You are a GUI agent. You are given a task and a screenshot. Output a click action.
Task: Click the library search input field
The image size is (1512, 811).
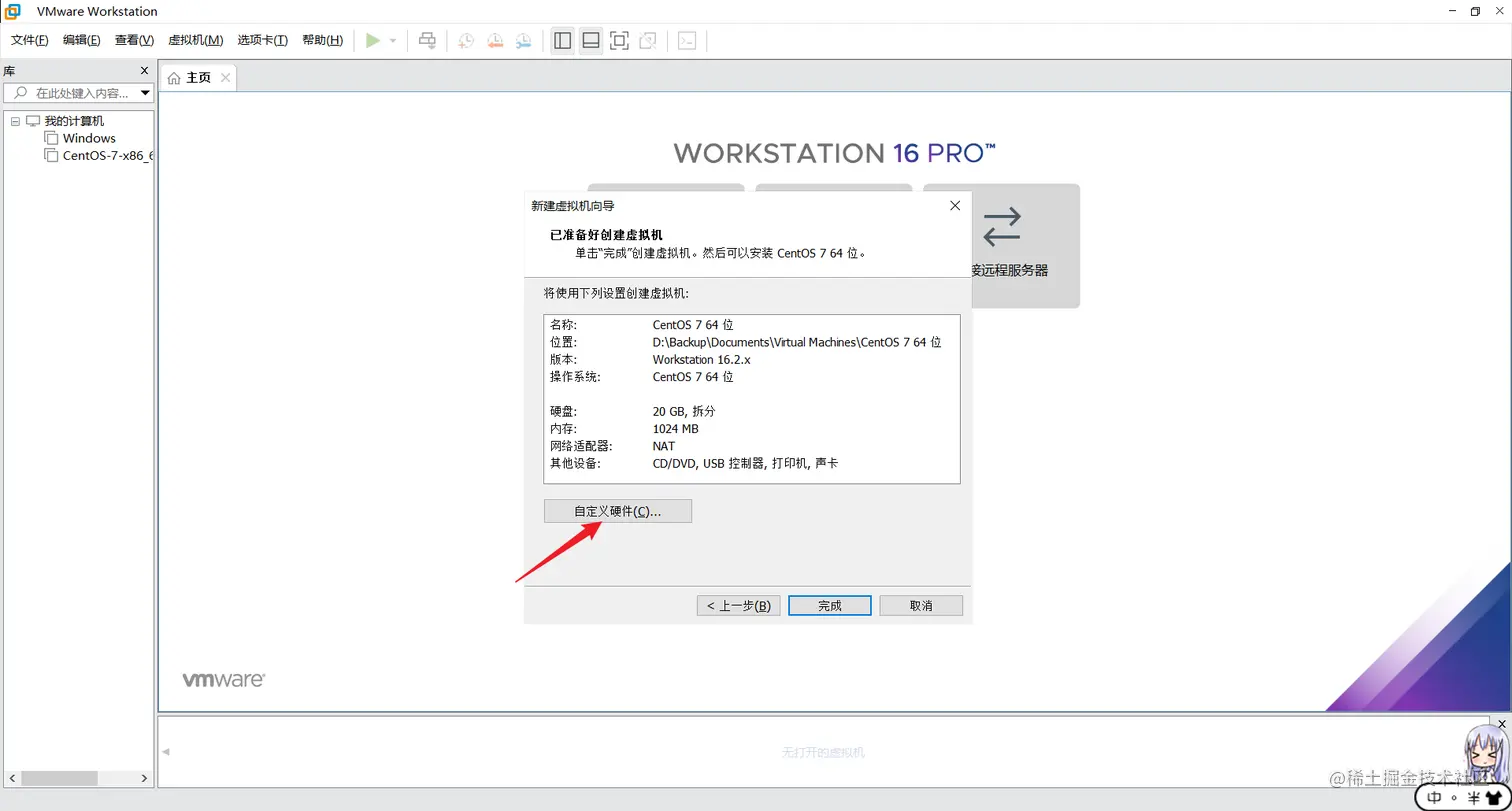point(78,93)
